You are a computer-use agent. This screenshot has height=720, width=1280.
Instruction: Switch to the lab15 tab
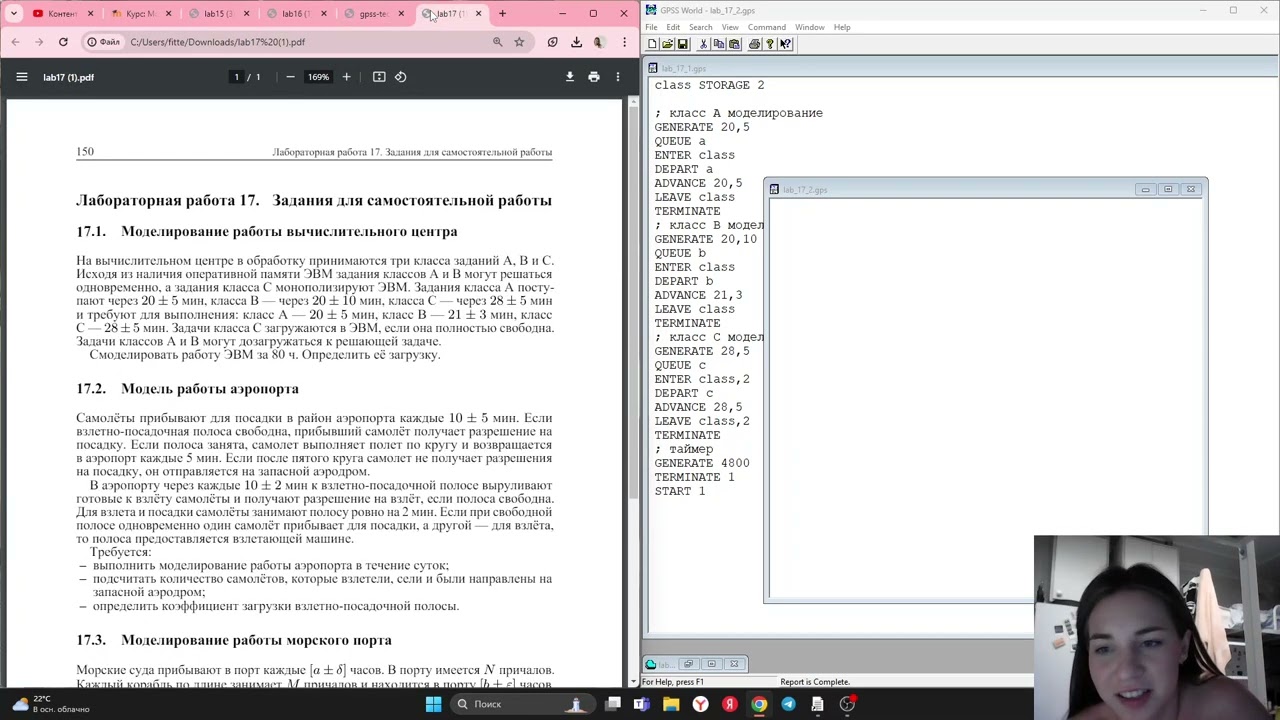[218, 14]
